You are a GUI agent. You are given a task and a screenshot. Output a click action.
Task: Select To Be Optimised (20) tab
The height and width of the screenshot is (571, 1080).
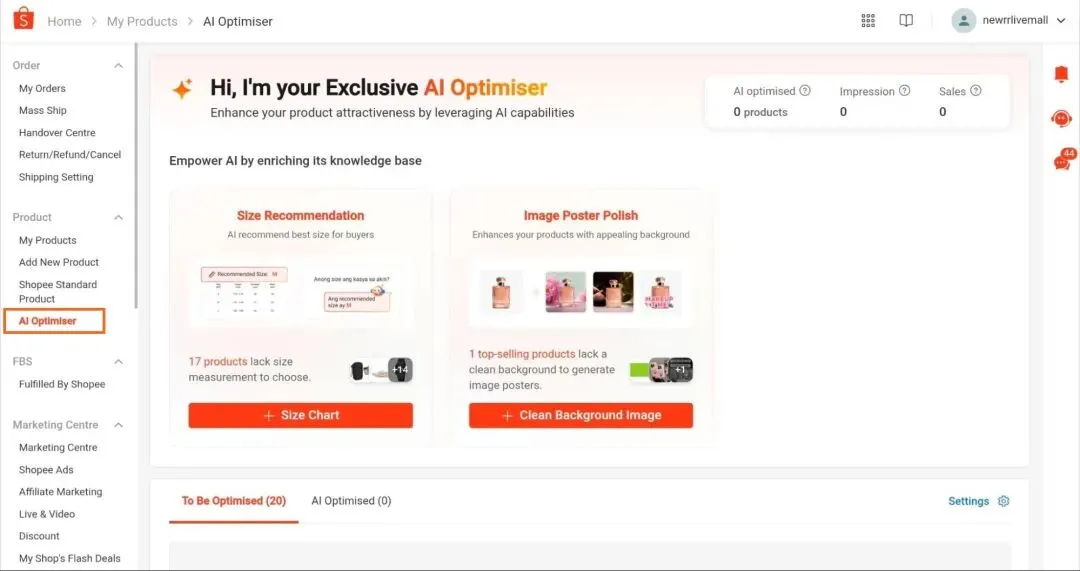point(233,501)
